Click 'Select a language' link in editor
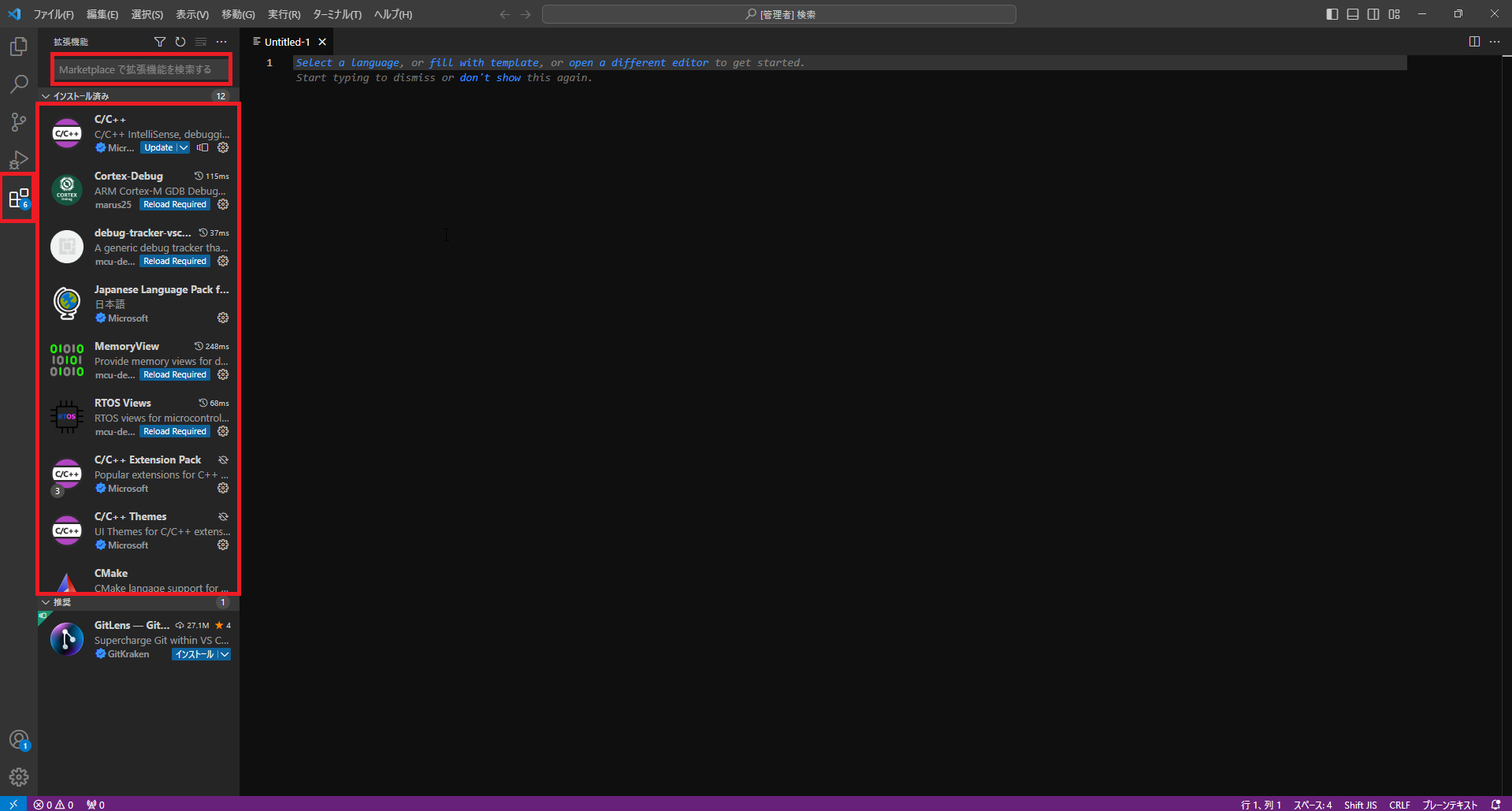This screenshot has width=1512, height=811. [347, 63]
